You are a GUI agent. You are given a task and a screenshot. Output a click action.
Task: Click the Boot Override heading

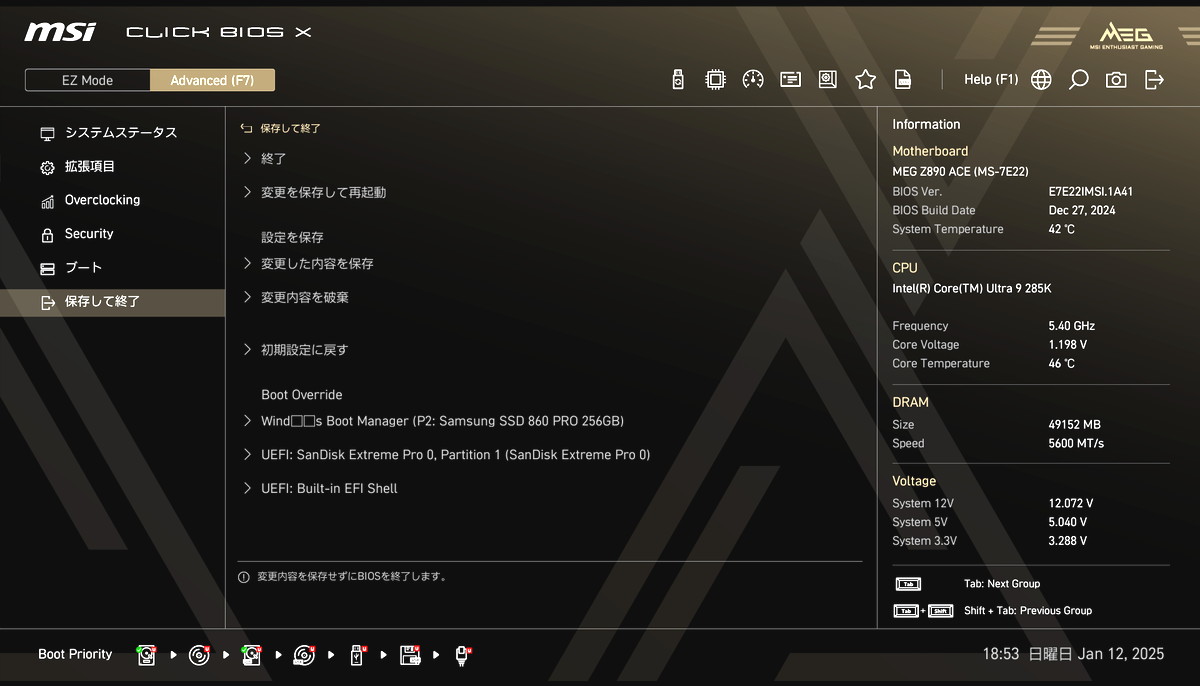[x=302, y=395]
